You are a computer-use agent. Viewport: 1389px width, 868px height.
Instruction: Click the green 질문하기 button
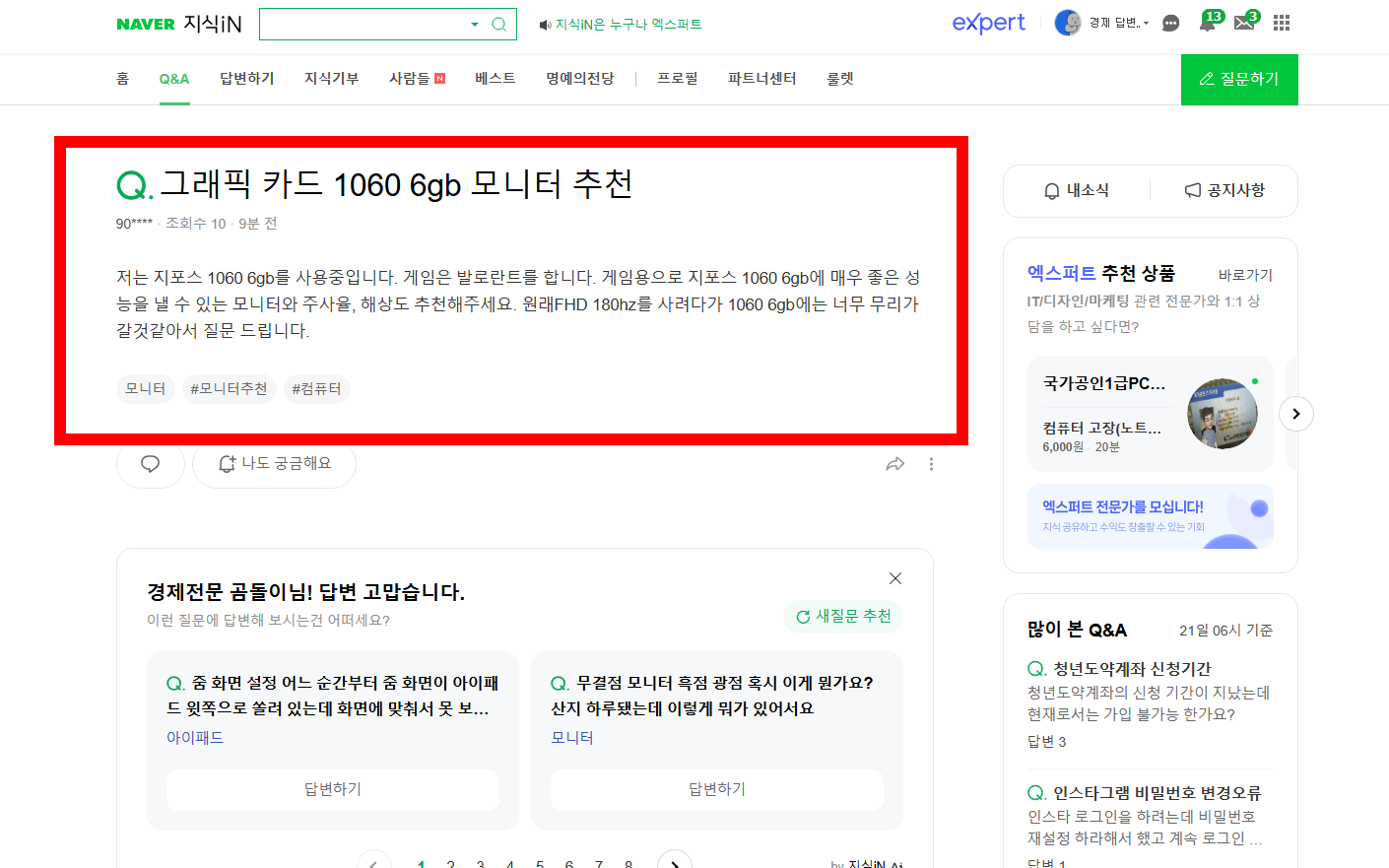pos(1239,80)
